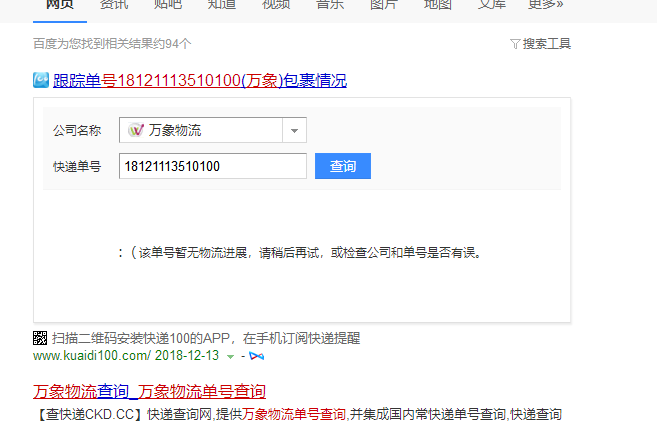Switch to the 网页 tab
The height and width of the screenshot is (426, 657).
click(60, 5)
